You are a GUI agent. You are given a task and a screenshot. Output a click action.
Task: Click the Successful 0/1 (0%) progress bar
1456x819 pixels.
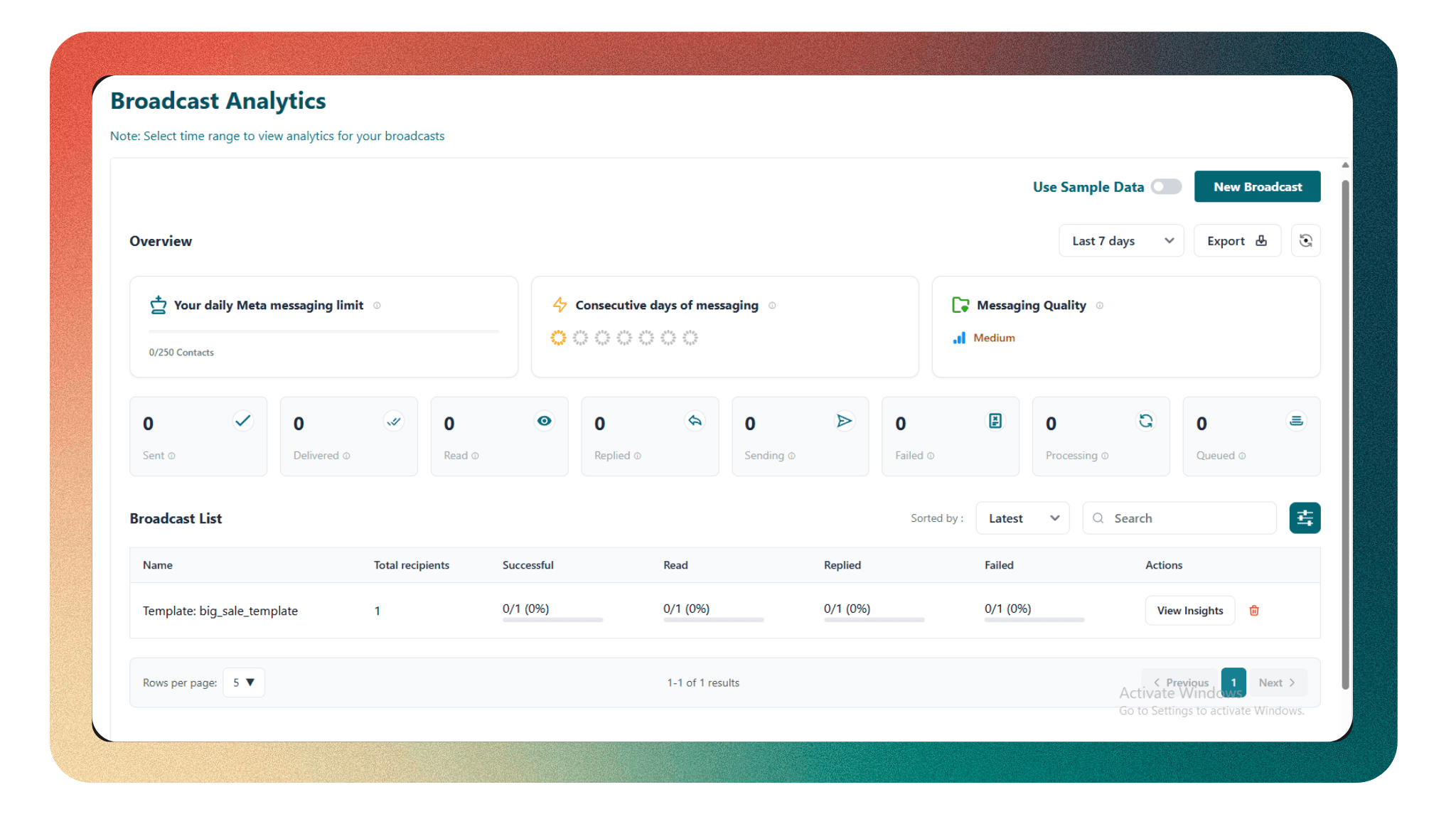552,620
